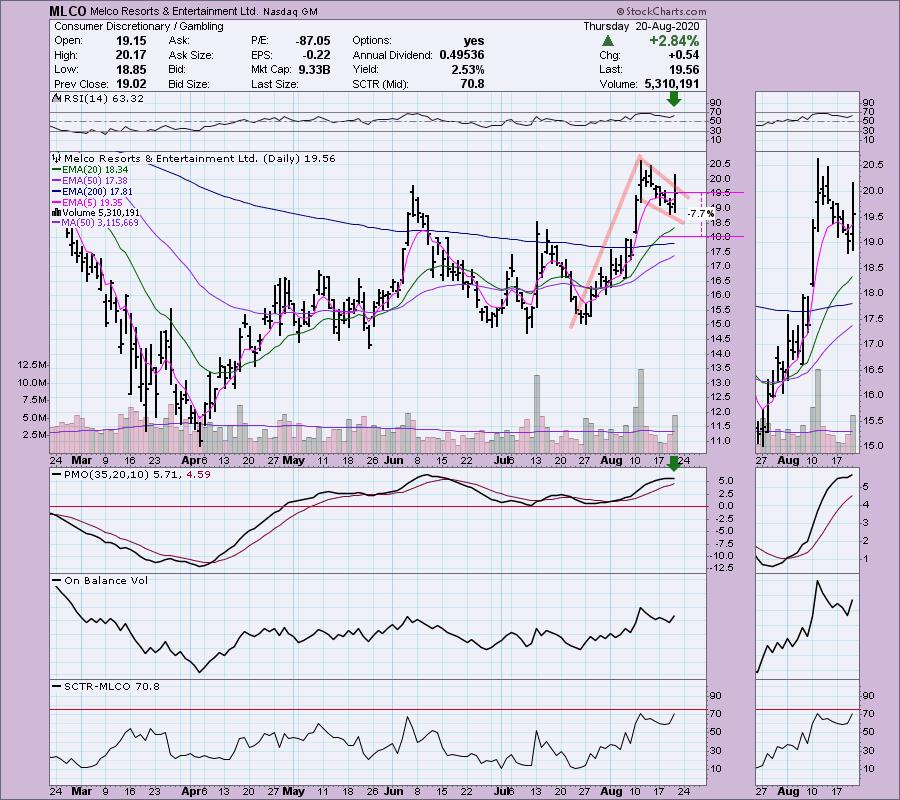Click the Yield value 2.53%
Viewport: 900px width, 800px height.
pyautogui.click(x=468, y=69)
